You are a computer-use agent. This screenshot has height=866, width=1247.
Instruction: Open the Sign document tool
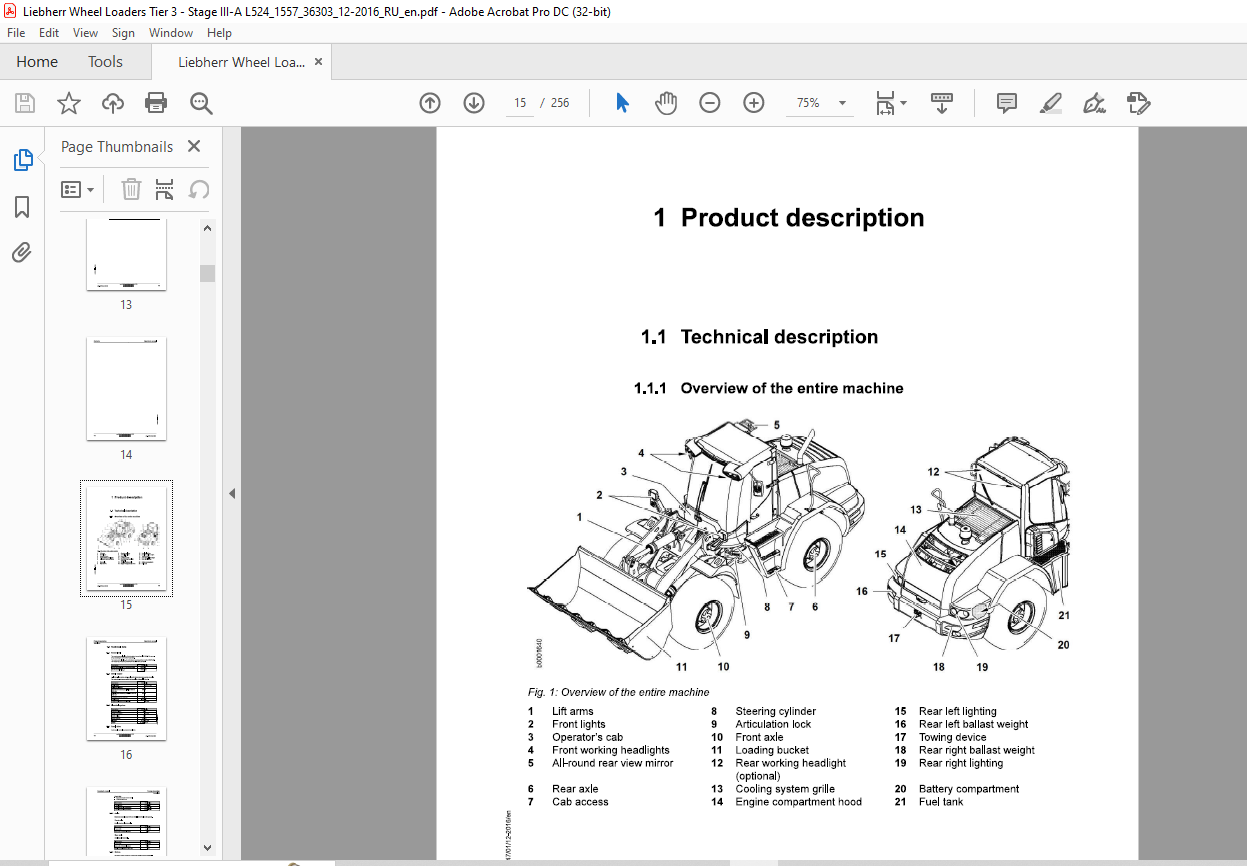coord(1094,103)
